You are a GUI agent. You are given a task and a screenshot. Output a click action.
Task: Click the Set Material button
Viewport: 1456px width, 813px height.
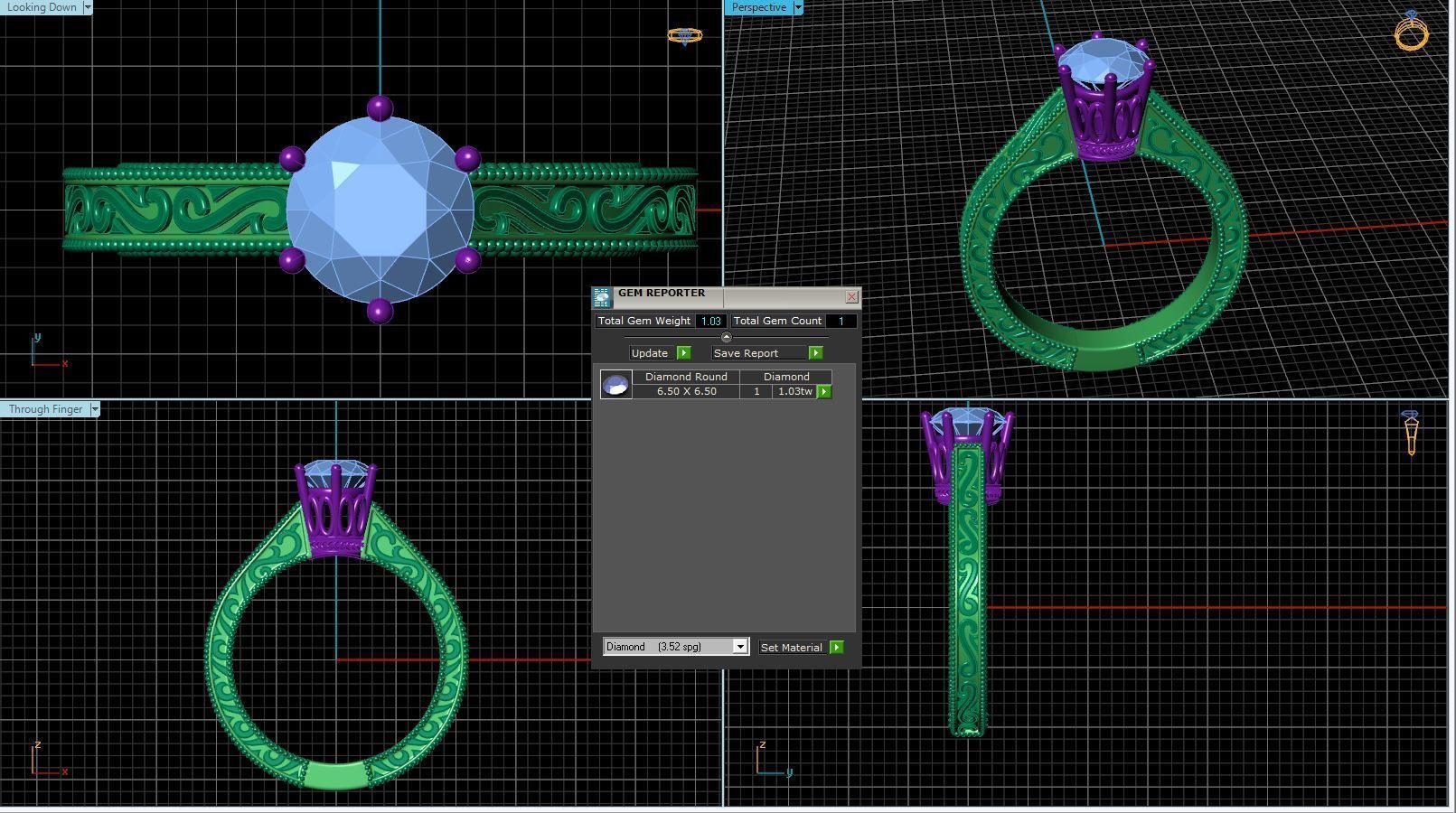tap(792, 647)
